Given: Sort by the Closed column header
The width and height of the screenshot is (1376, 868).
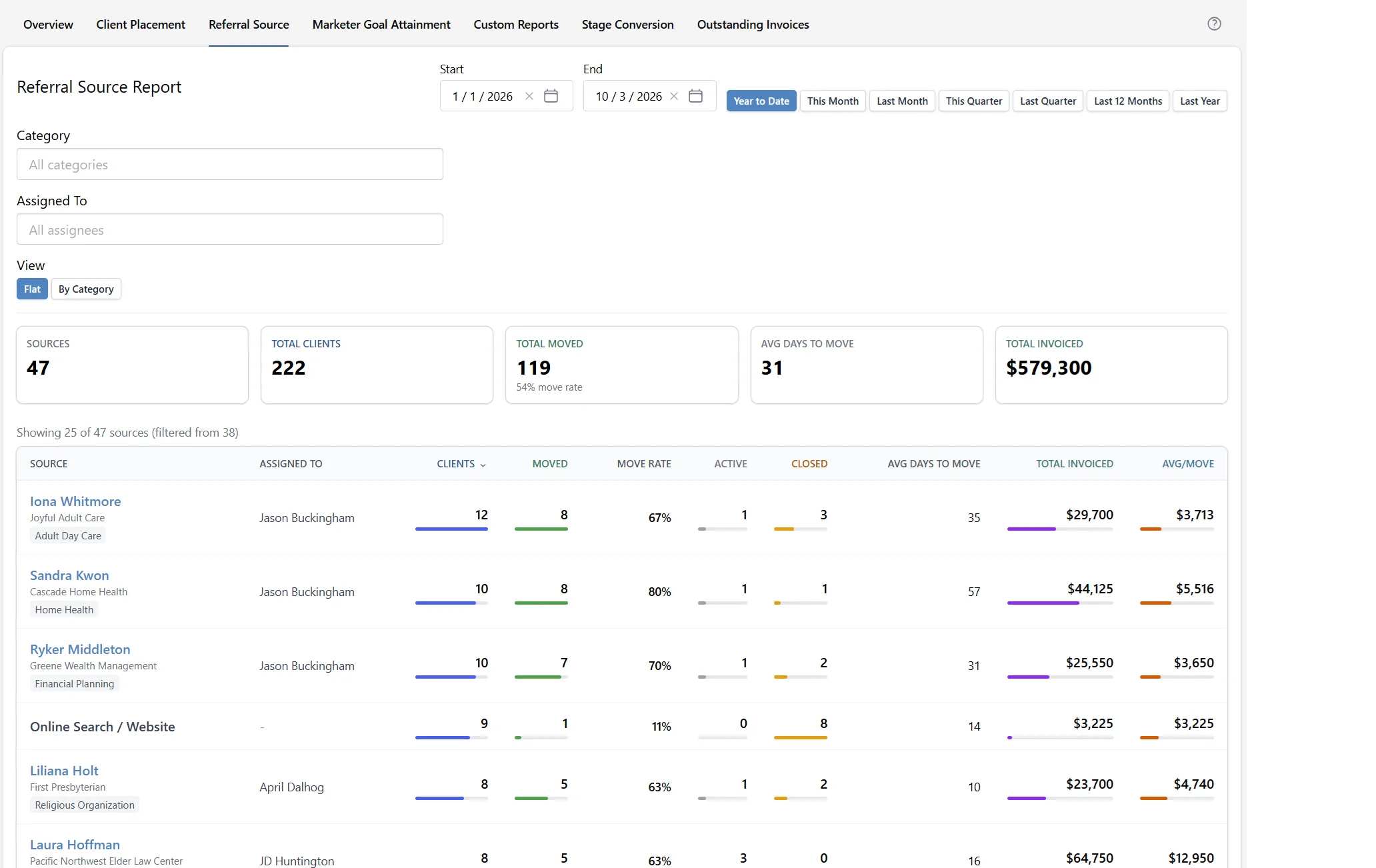Looking at the screenshot, I should (809, 463).
